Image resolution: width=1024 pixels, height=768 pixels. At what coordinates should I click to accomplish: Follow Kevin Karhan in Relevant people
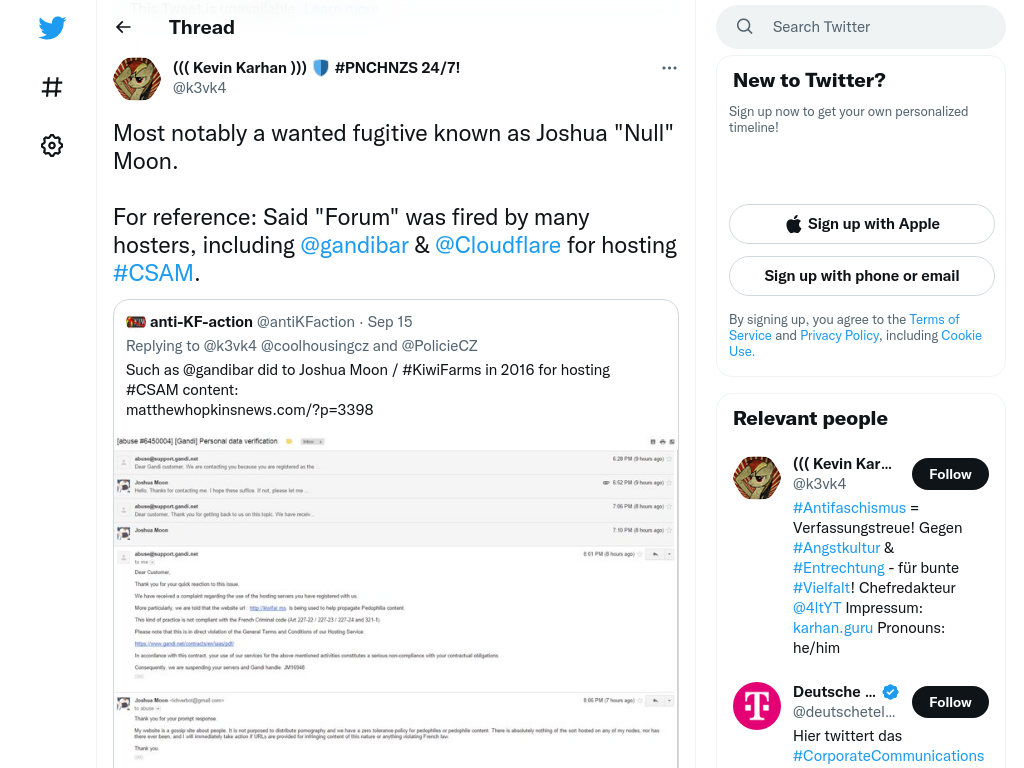pos(950,474)
